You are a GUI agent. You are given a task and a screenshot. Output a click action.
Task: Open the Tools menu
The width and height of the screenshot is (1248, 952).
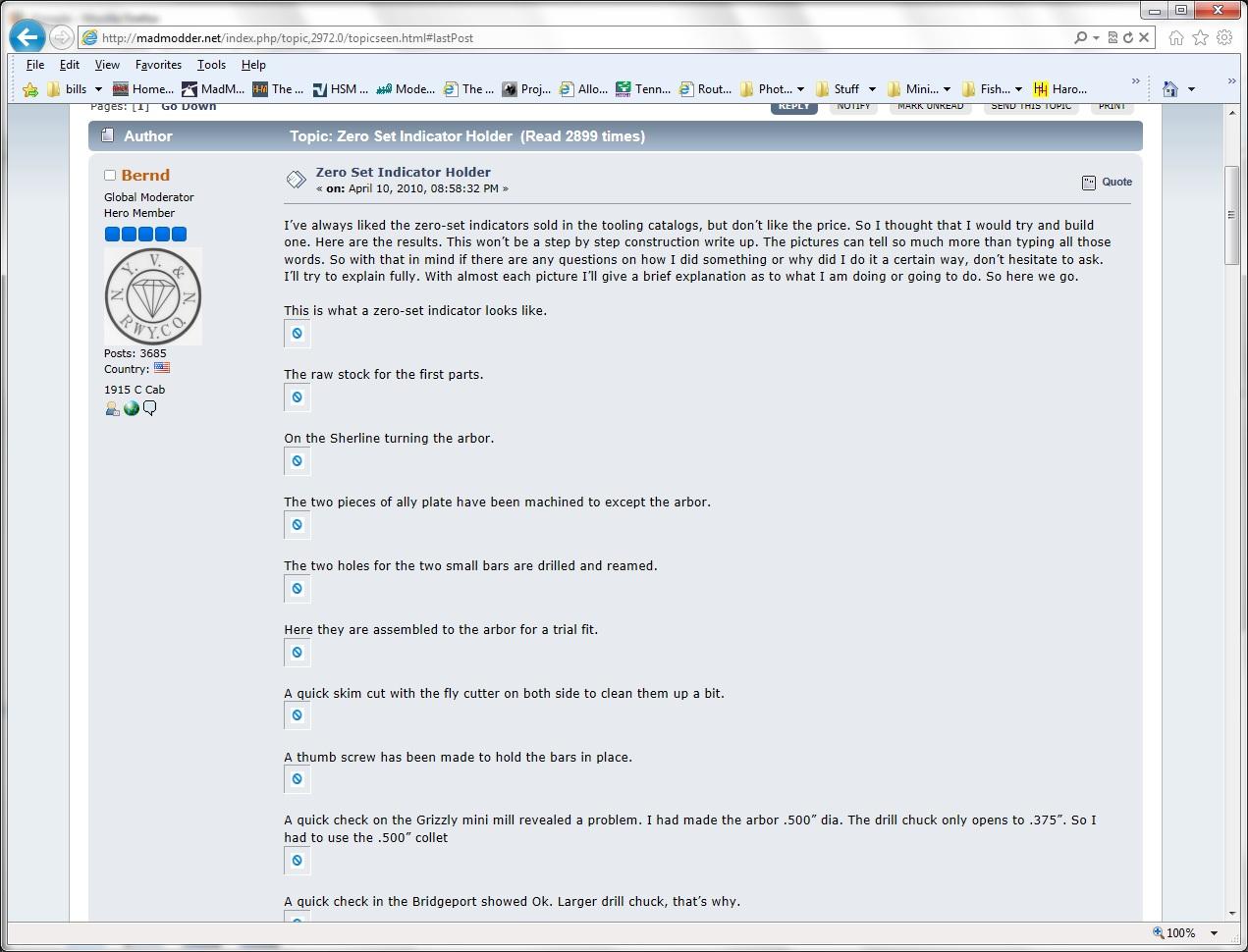click(211, 65)
